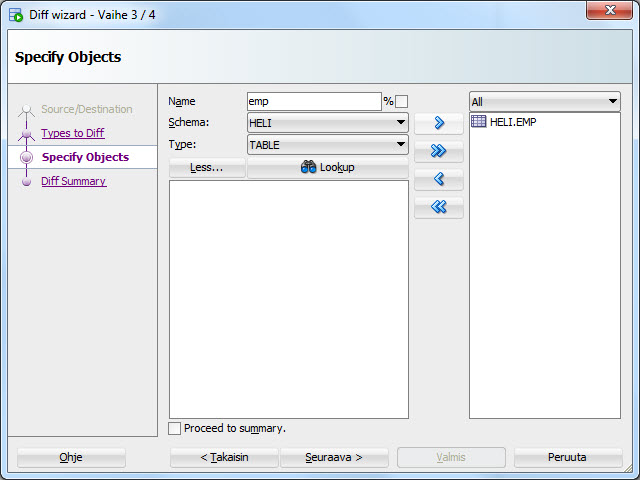
Task: Click the Ohje help button
Action: (x=71, y=457)
